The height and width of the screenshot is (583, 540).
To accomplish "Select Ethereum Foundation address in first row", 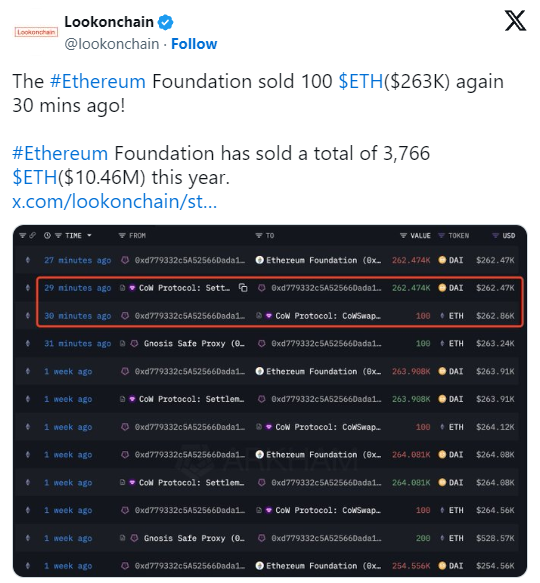I will click(x=318, y=260).
